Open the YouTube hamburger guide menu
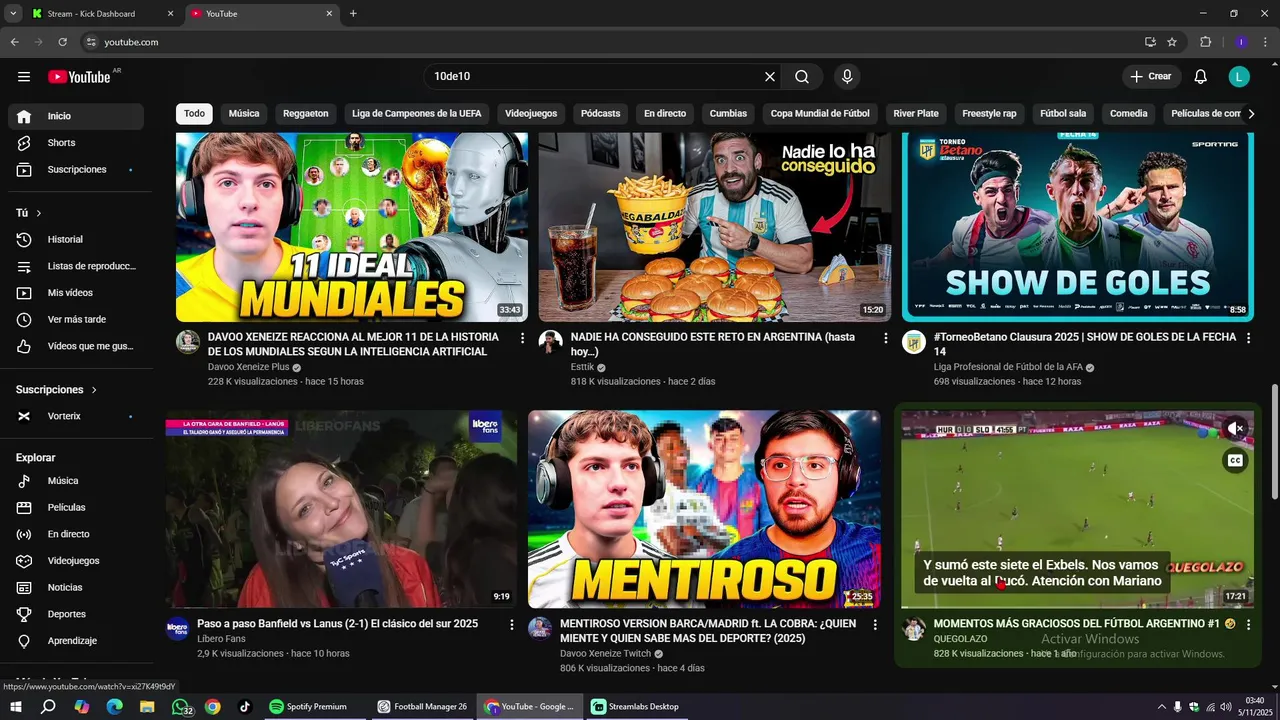Image resolution: width=1280 pixels, height=720 pixels. coord(24,77)
